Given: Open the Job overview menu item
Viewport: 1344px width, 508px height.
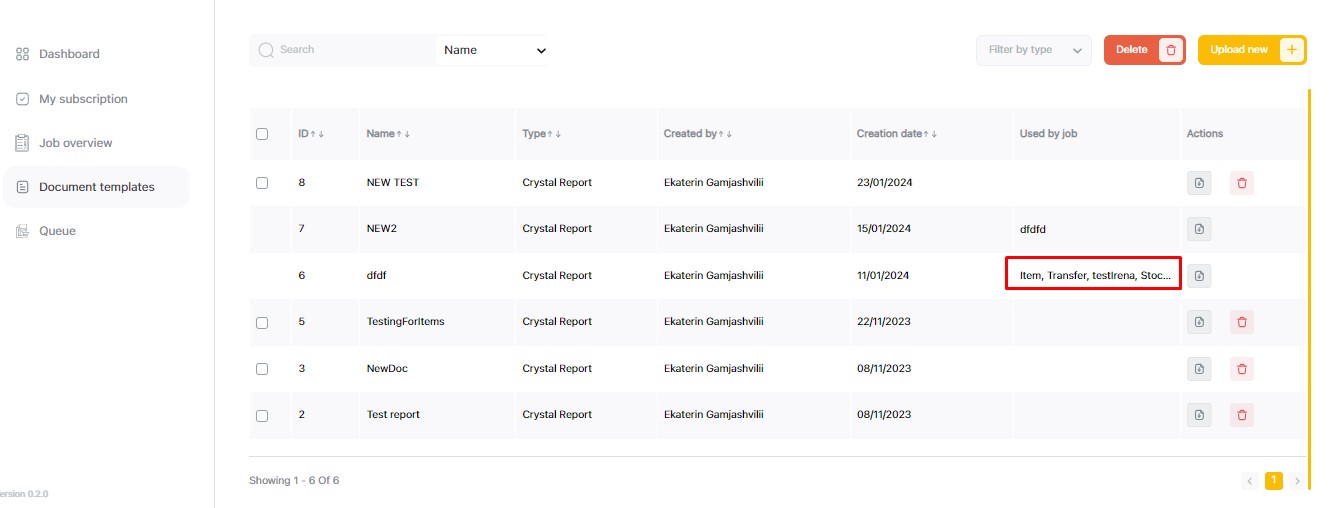Looking at the screenshot, I should [75, 143].
